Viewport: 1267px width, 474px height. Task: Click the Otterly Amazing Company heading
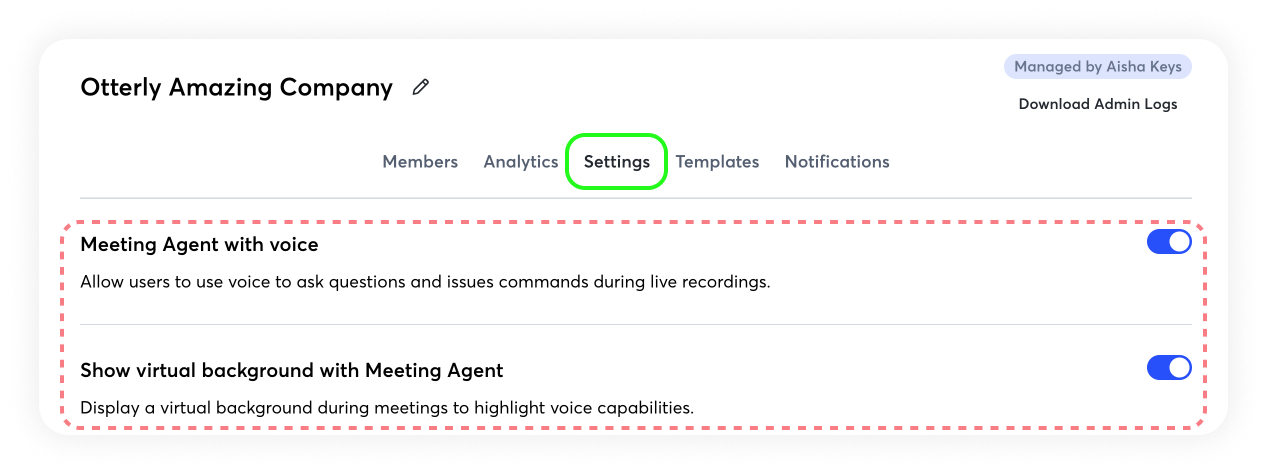point(236,88)
